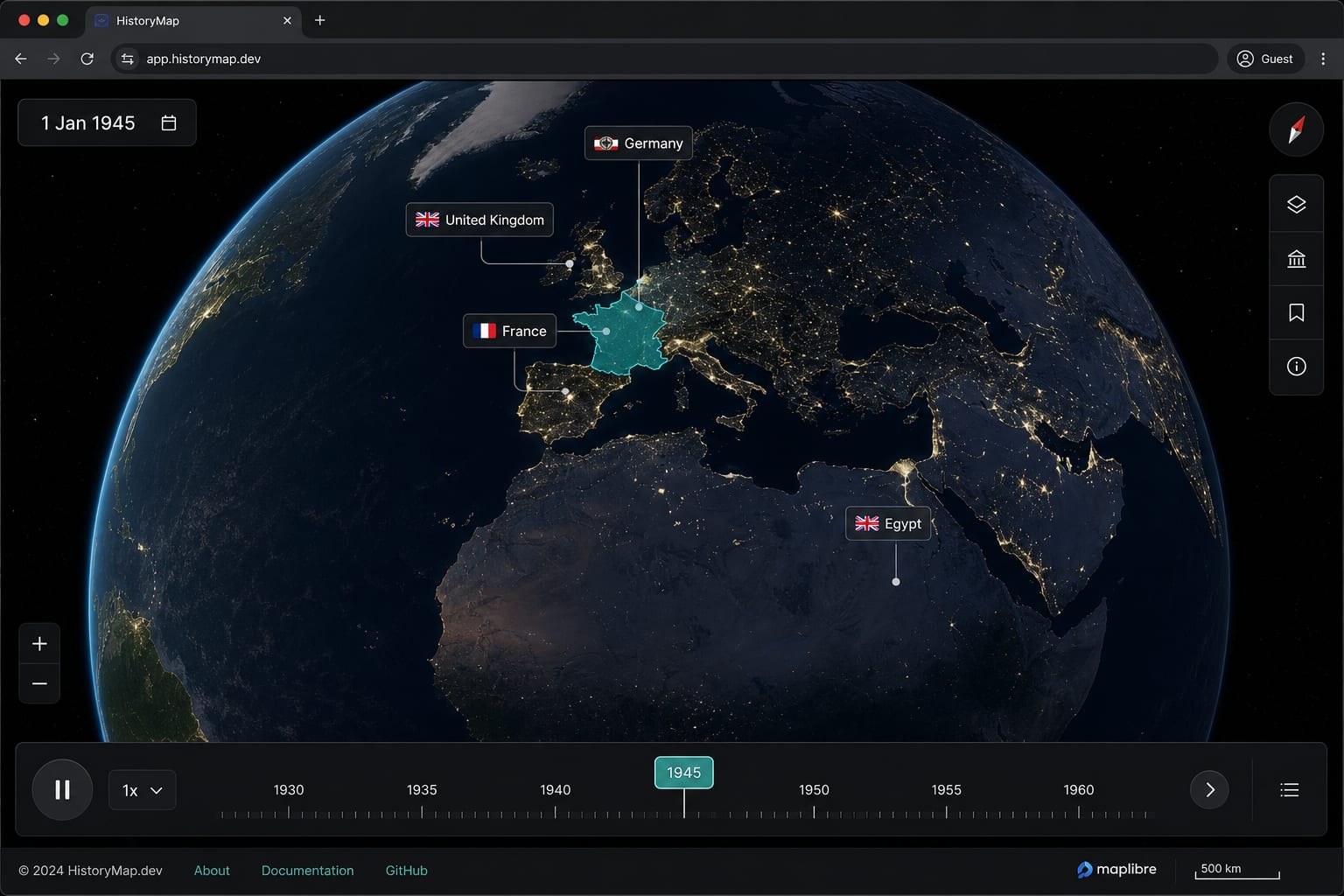Image resolution: width=1344 pixels, height=896 pixels.
Task: Open the Guest profile menu
Action: tap(1265, 59)
